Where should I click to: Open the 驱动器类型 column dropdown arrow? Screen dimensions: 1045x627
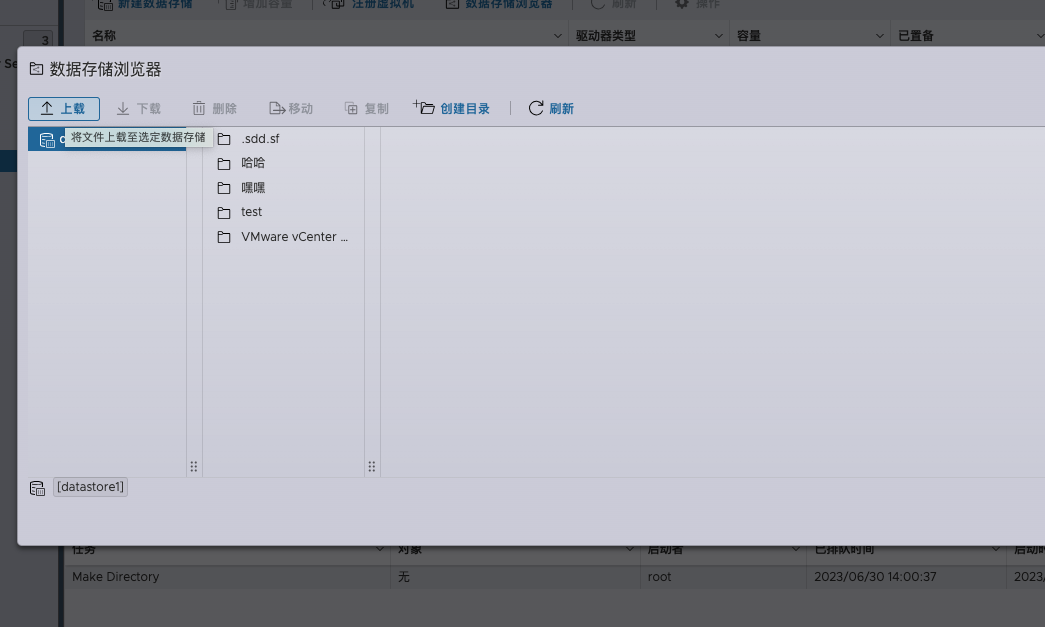(x=719, y=36)
